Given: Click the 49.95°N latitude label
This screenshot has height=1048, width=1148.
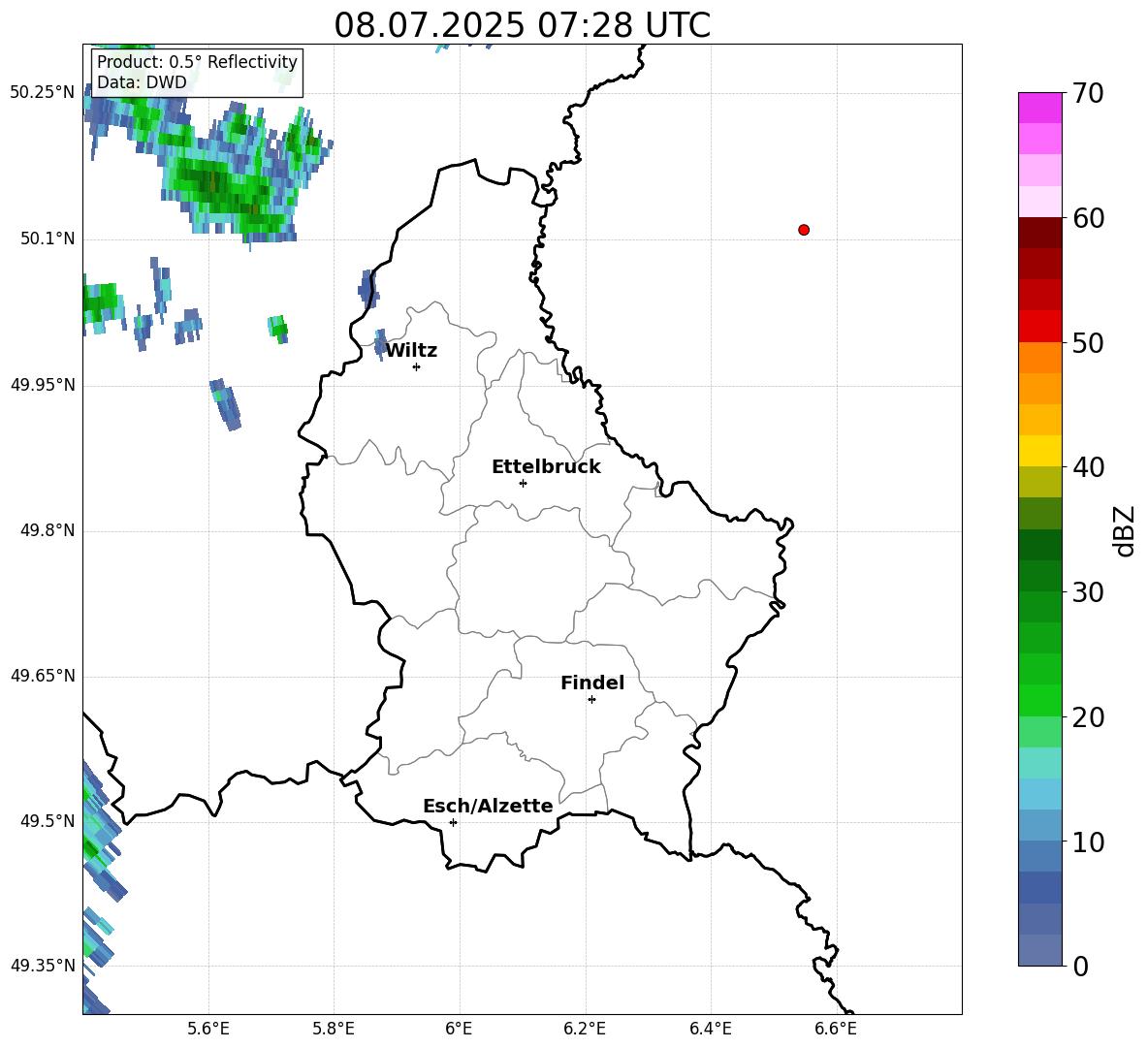Looking at the screenshot, I should (x=42, y=384).
